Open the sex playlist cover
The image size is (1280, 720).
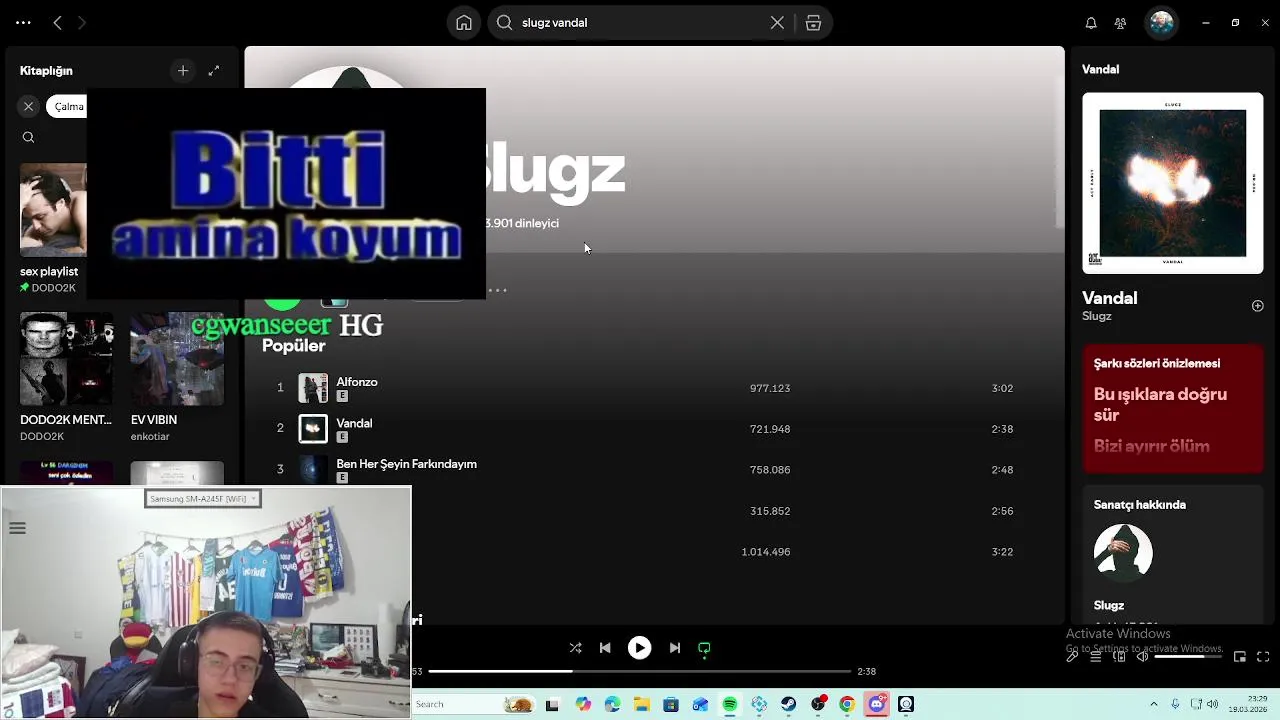tap(53, 210)
